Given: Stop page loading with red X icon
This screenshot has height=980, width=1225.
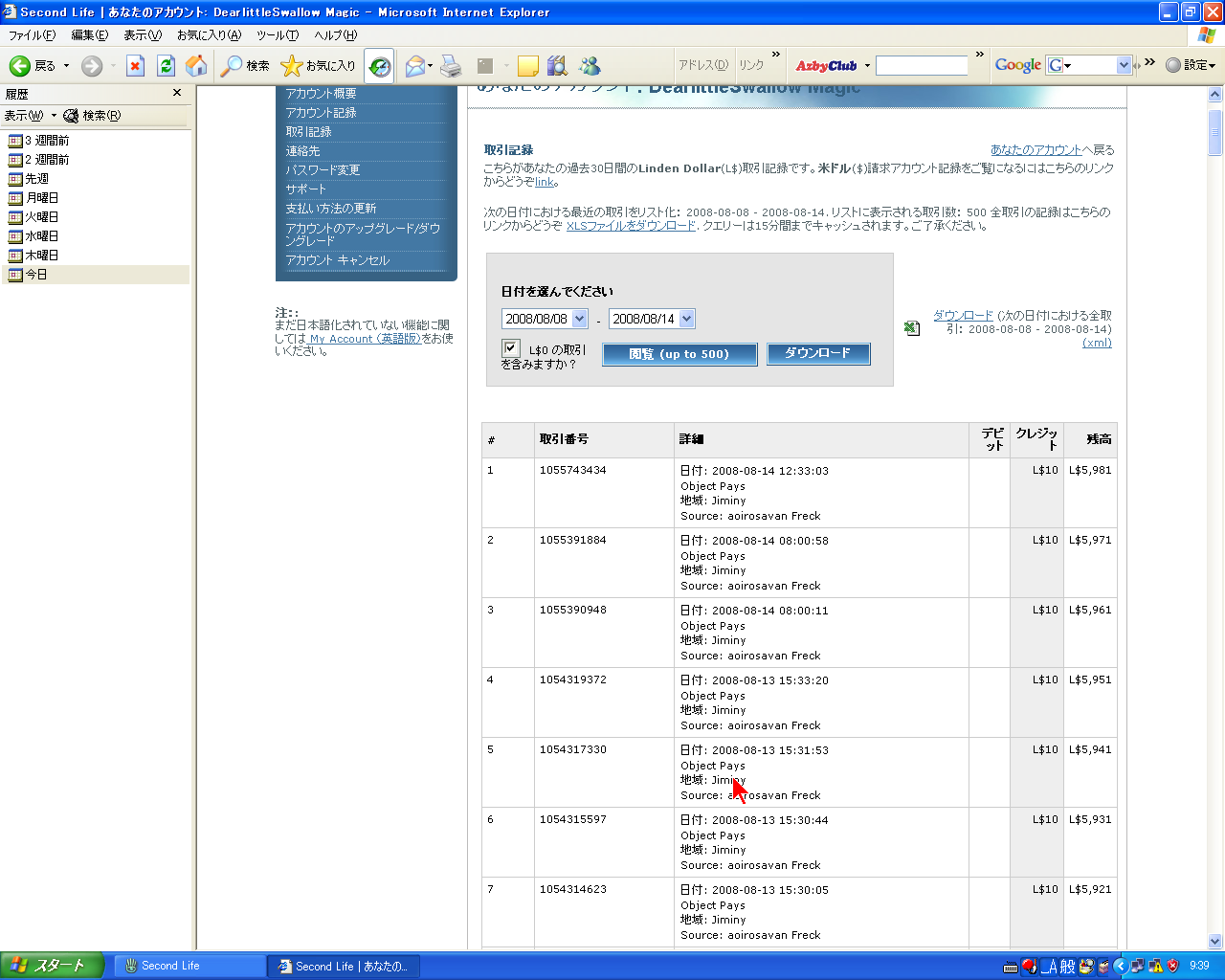Looking at the screenshot, I should (136, 66).
